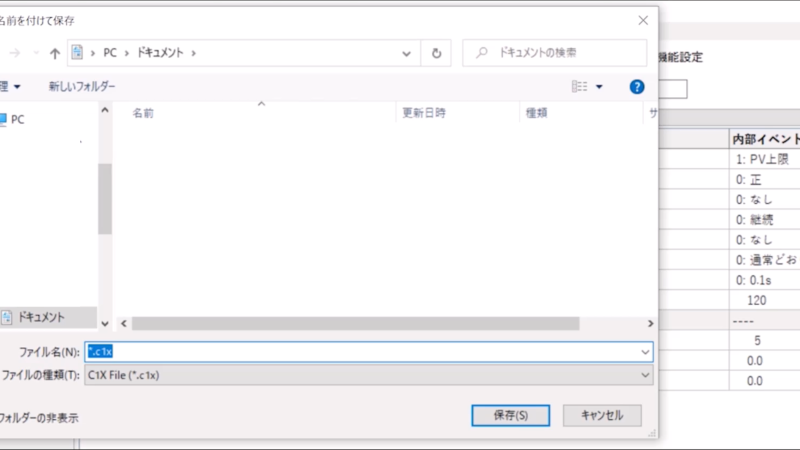Expand the ファイル名 dropdown arrow

pos(645,352)
